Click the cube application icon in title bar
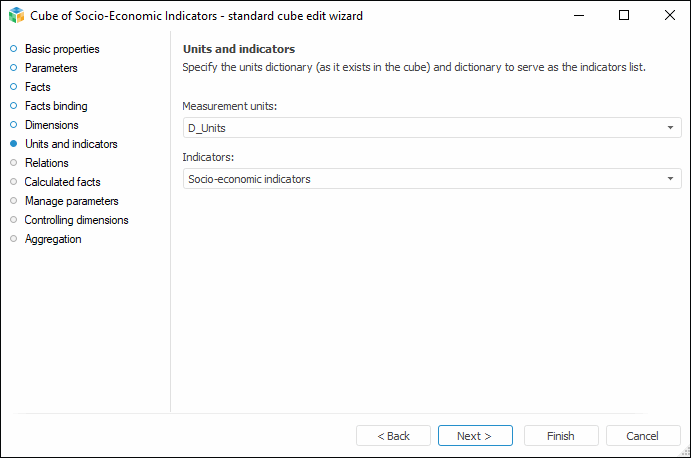 (x=16, y=15)
